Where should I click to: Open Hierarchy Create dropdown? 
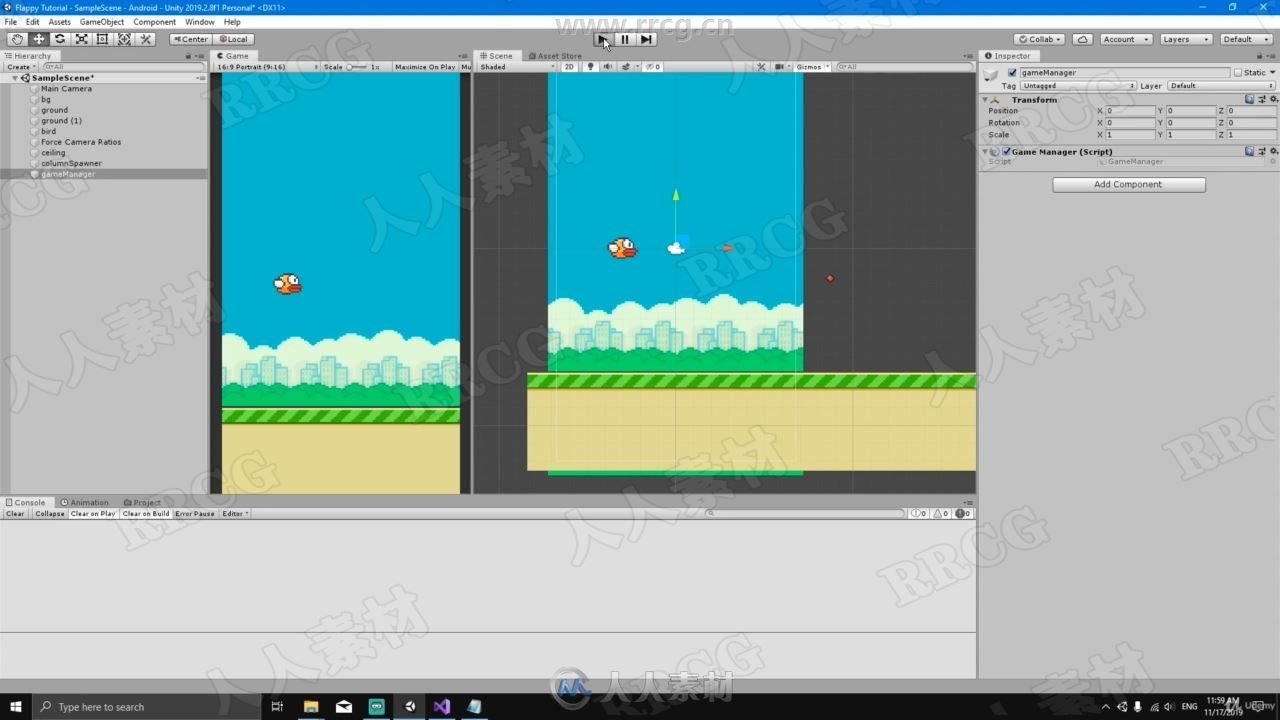click(21, 67)
